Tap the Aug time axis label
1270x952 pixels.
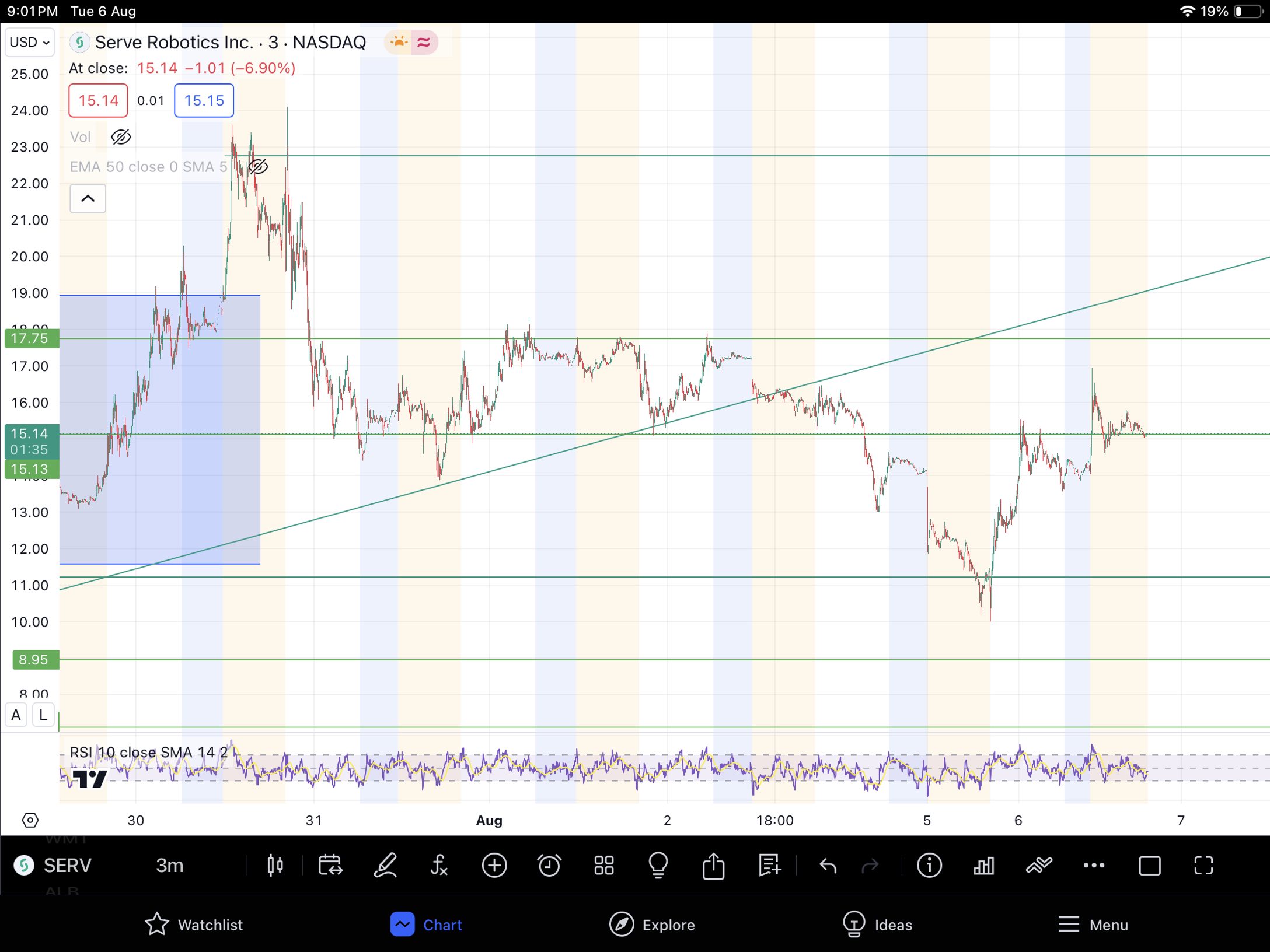point(489,821)
